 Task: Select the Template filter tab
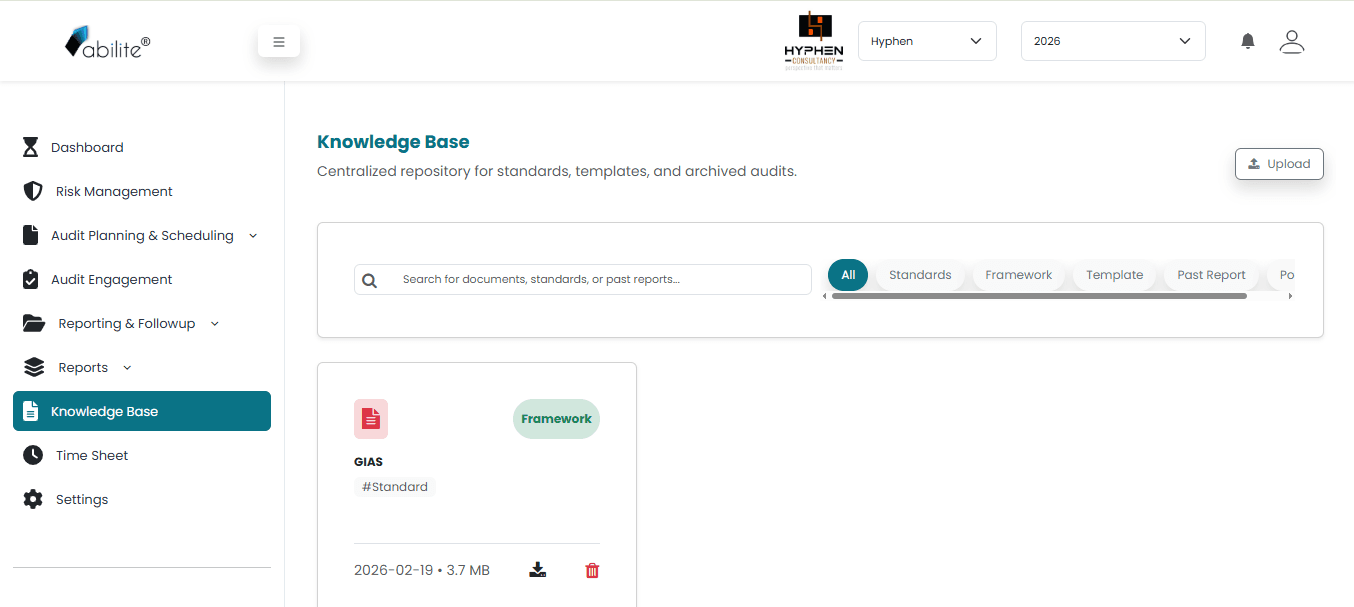pyautogui.click(x=1115, y=275)
